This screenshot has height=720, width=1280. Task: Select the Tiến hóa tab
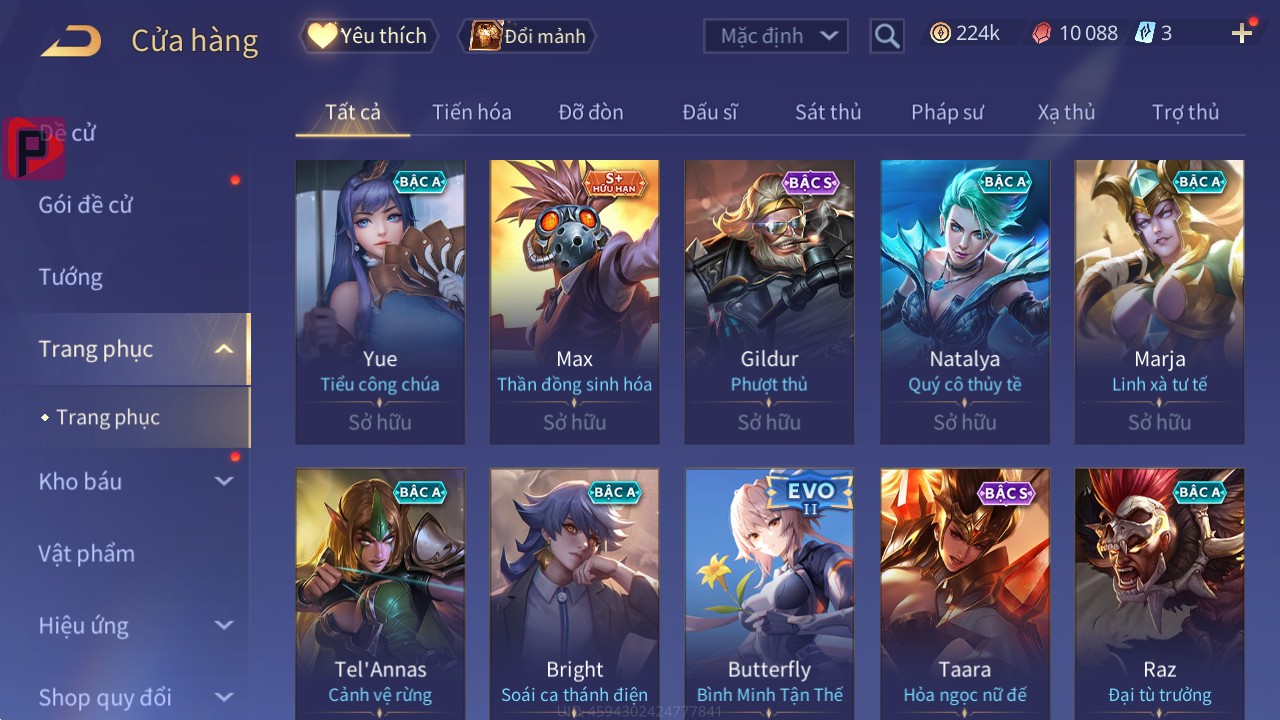(x=472, y=112)
